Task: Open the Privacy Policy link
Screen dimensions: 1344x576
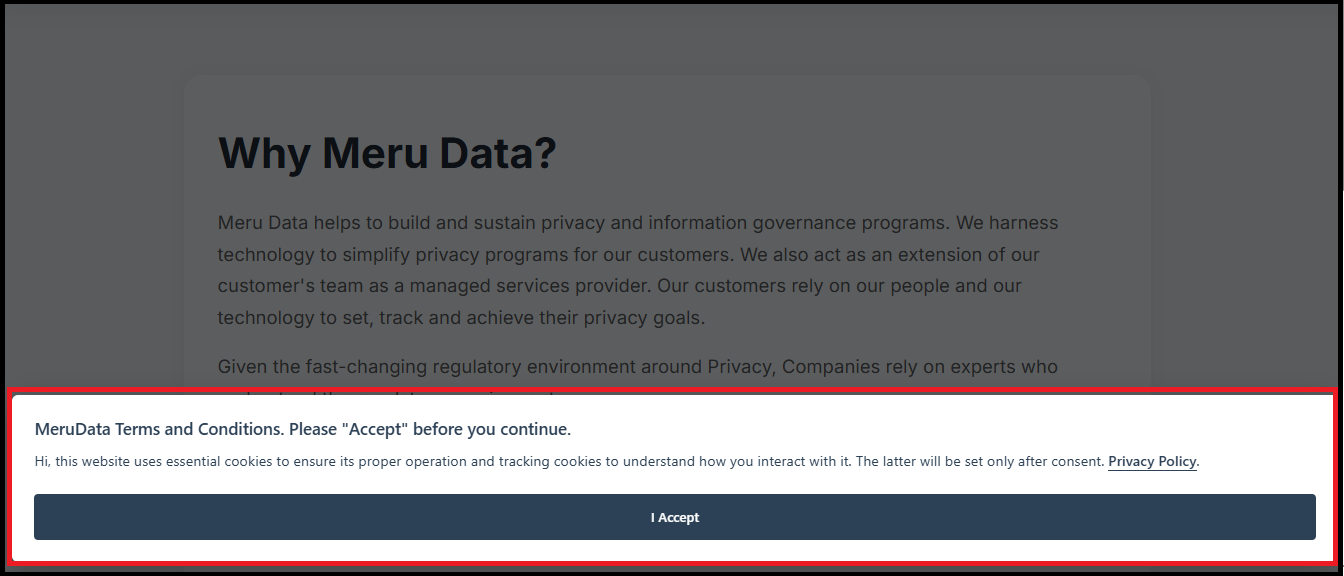Action: coord(1152,462)
